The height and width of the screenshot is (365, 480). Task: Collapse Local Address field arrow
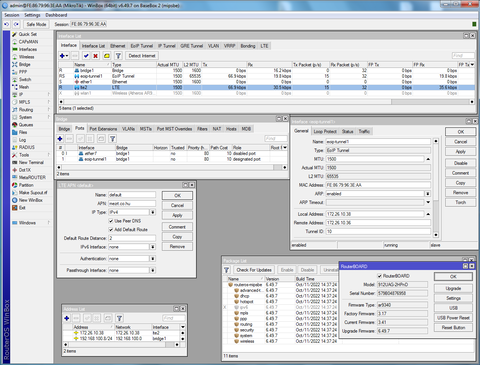428,214
